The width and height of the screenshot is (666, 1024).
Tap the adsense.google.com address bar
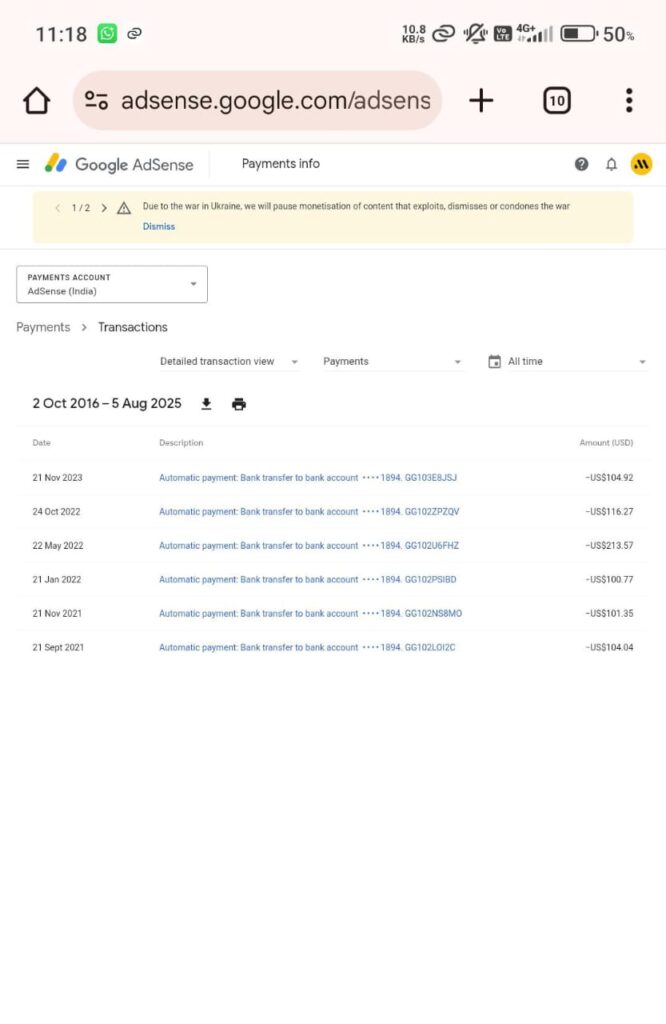pyautogui.click(x=257, y=101)
